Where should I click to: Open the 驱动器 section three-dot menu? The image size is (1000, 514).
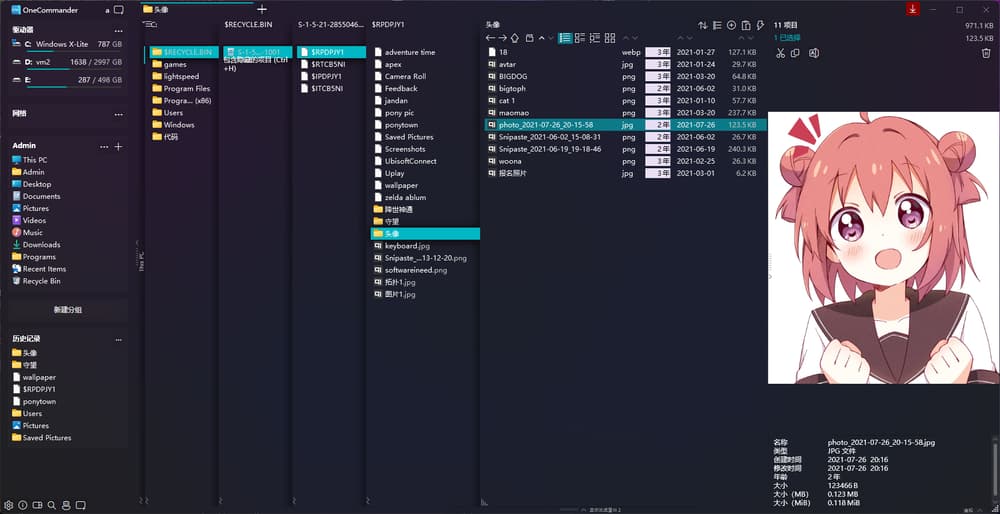tap(119, 30)
